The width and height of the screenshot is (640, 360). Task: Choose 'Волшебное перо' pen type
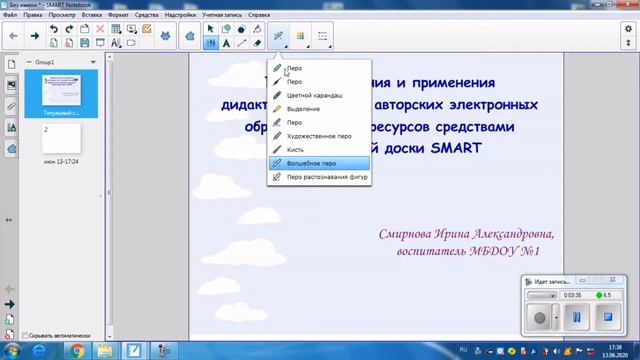tap(319, 163)
